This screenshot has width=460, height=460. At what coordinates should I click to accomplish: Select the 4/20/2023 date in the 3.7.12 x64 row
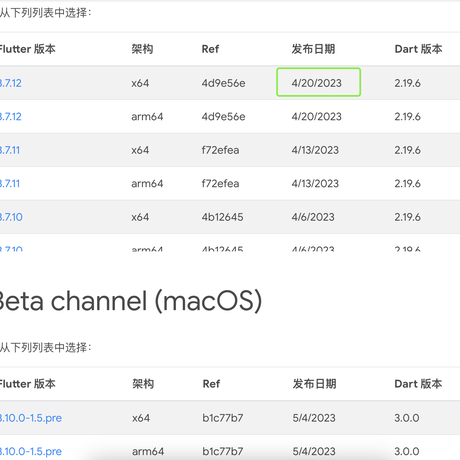click(x=317, y=83)
